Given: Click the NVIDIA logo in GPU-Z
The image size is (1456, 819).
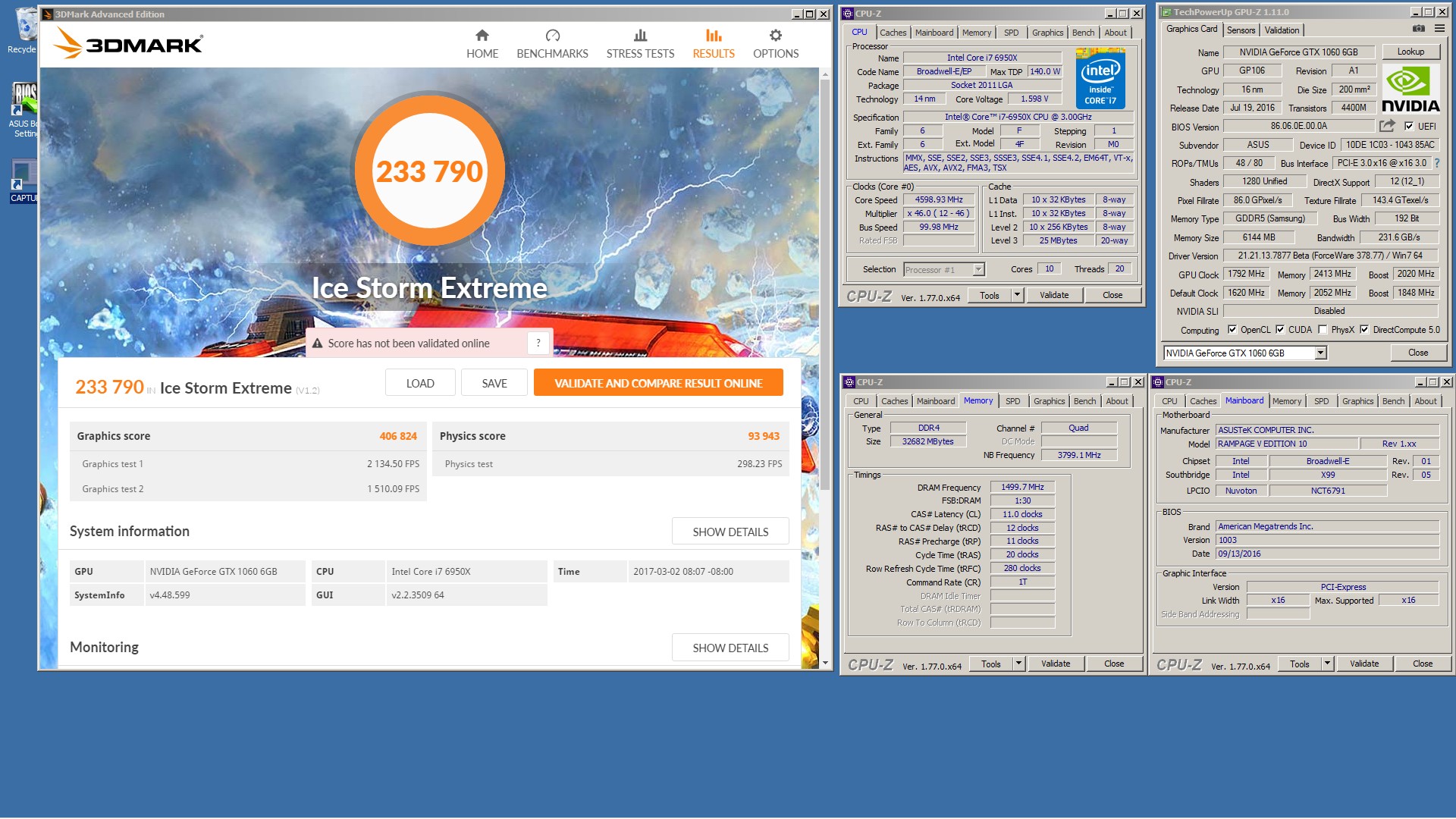Looking at the screenshot, I should 1410,89.
